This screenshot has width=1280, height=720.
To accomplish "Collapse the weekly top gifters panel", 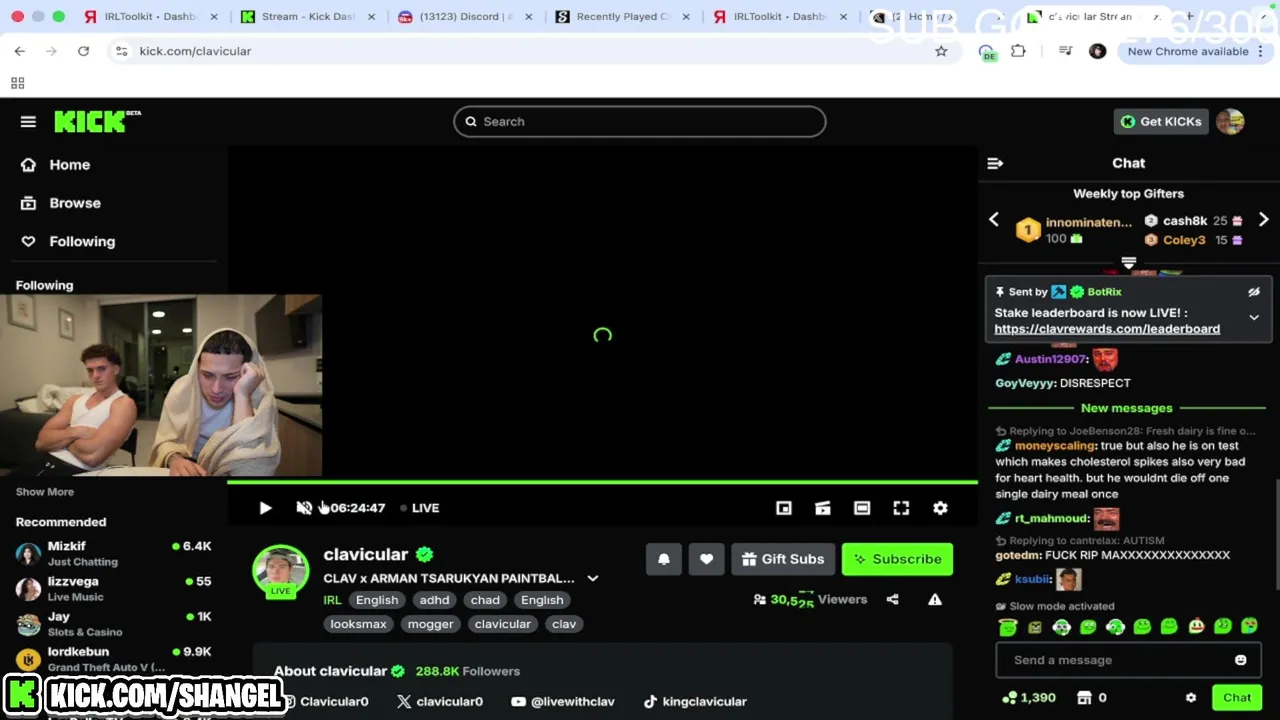I will 1129,263.
